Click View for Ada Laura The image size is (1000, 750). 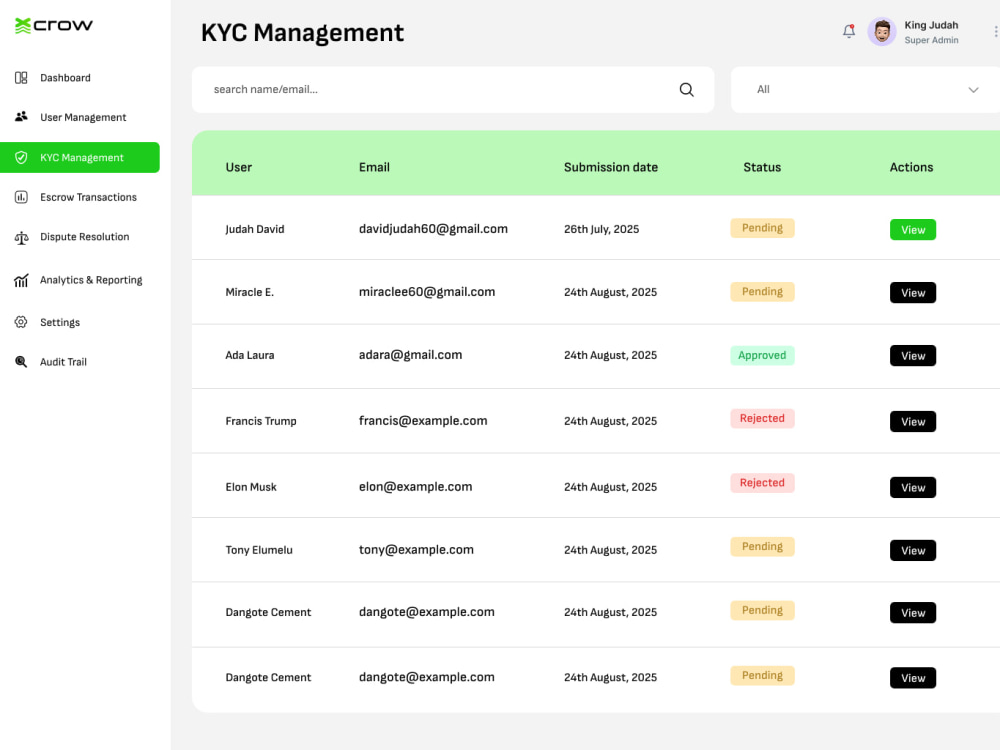point(913,356)
